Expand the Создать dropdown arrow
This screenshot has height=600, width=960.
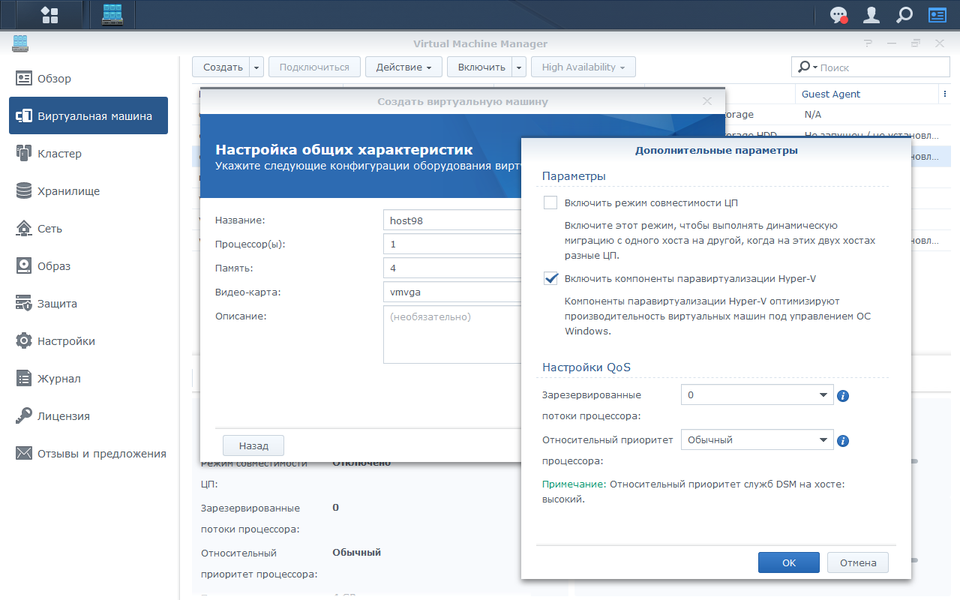pos(257,67)
